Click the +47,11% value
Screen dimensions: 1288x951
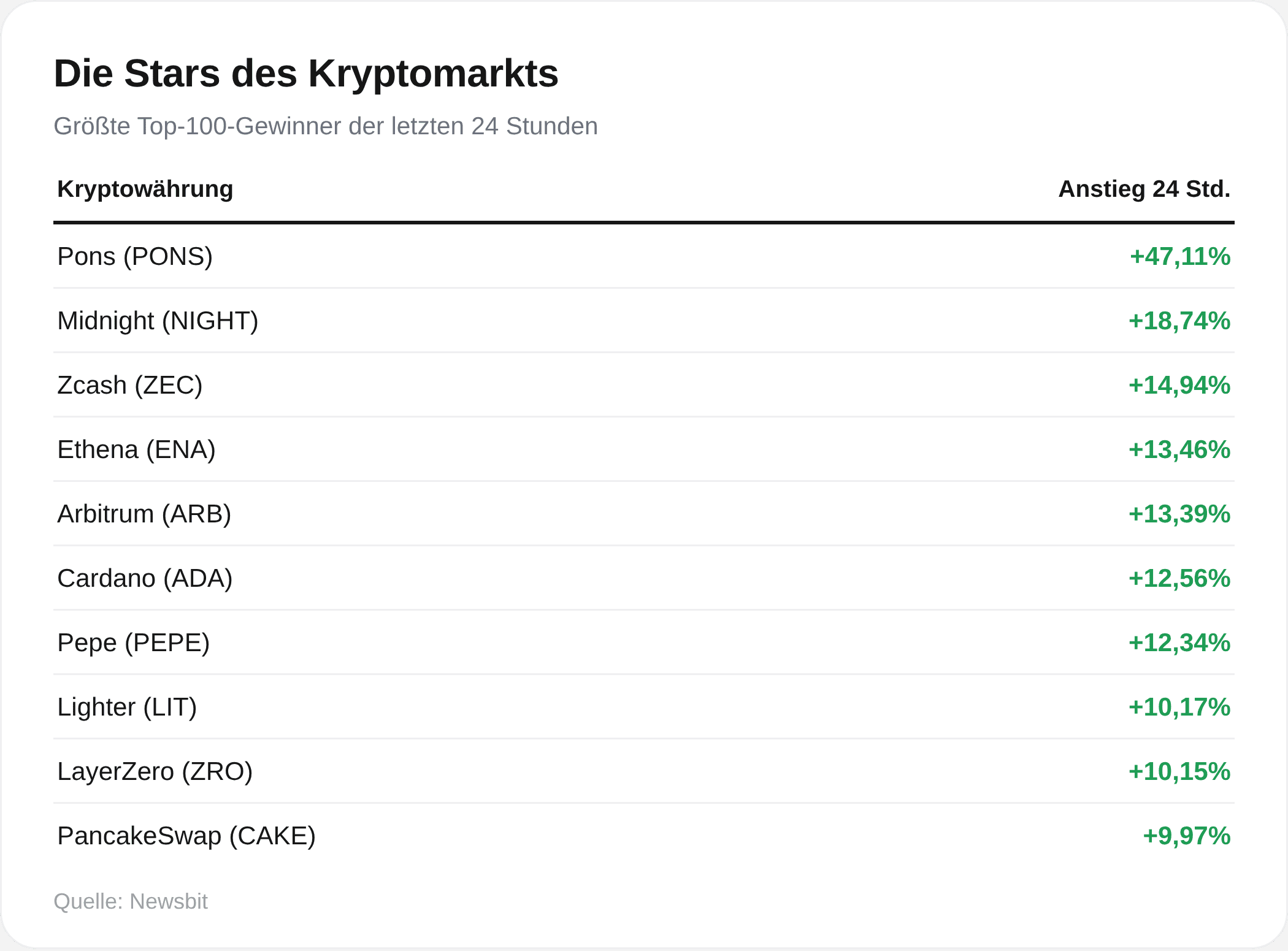click(x=1180, y=256)
